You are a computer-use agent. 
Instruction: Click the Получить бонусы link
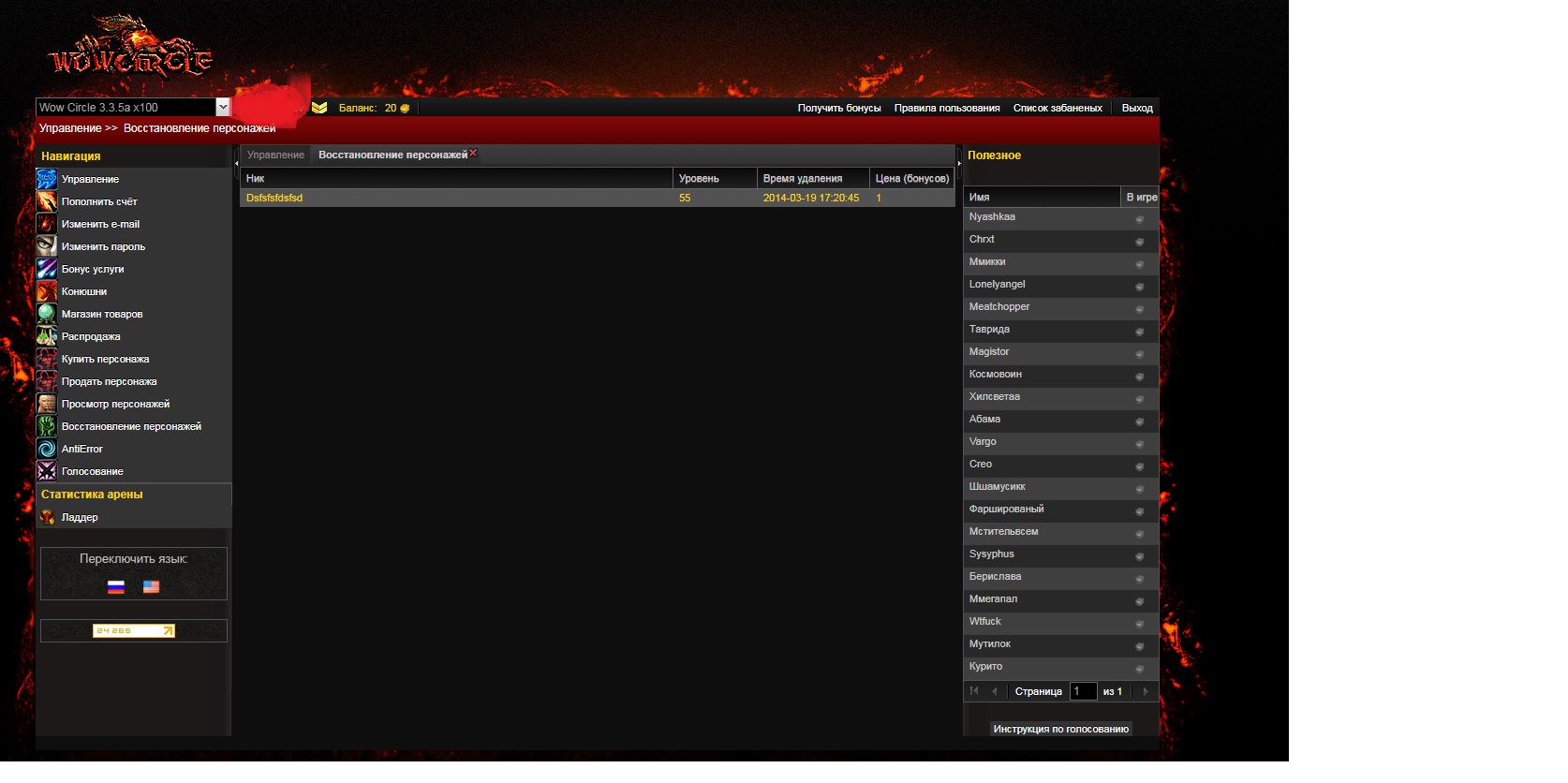coord(838,108)
